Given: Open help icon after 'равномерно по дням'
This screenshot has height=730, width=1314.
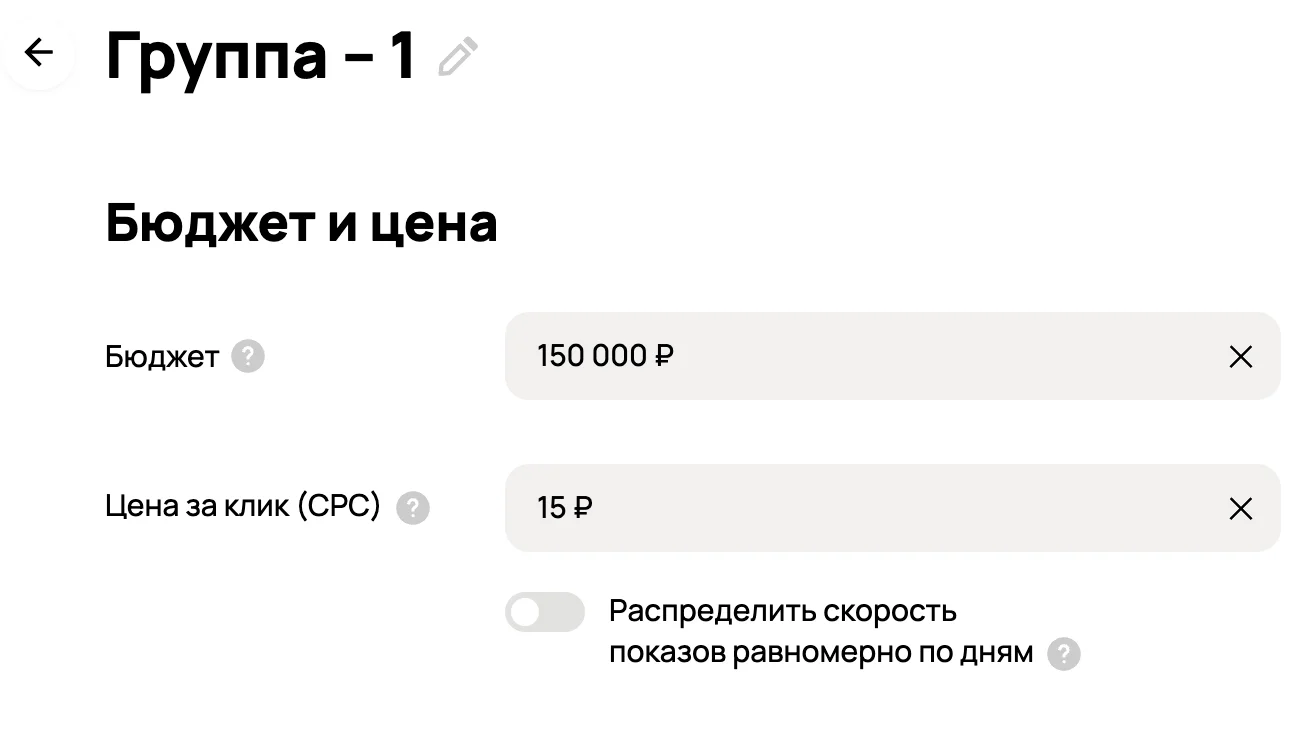Looking at the screenshot, I should pyautogui.click(x=1064, y=655).
